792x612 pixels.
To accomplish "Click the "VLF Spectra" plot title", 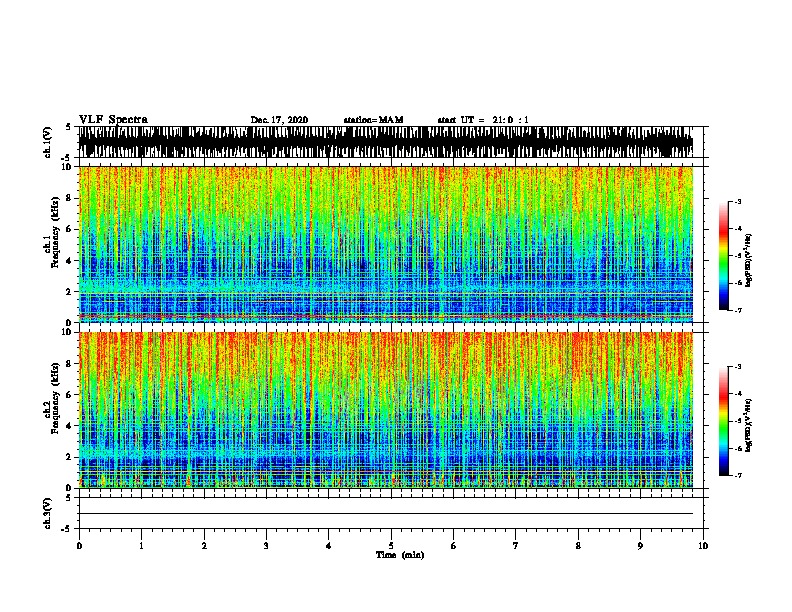I will point(113,120).
